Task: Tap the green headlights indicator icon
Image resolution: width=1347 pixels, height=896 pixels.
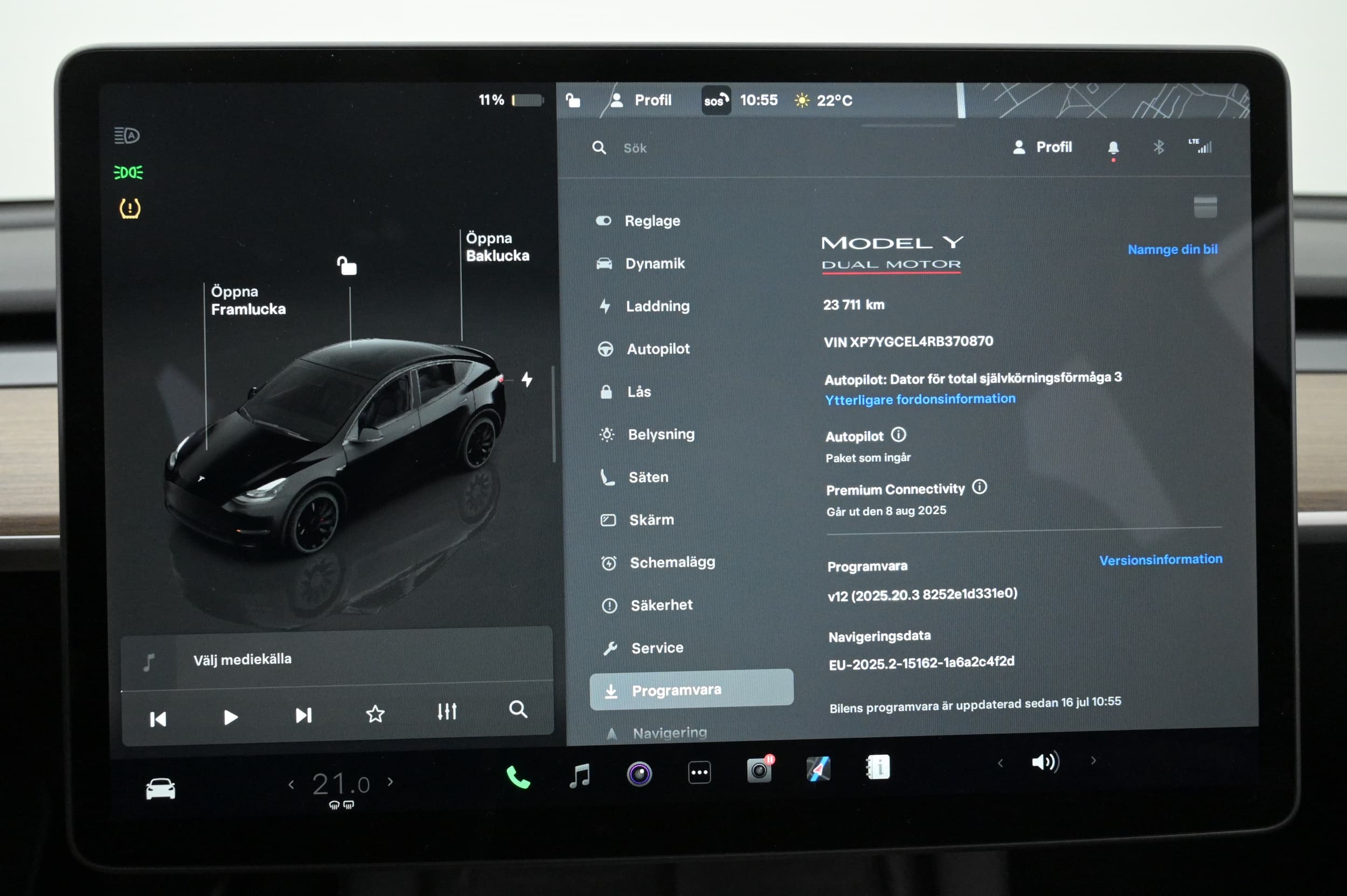Action: click(x=128, y=172)
